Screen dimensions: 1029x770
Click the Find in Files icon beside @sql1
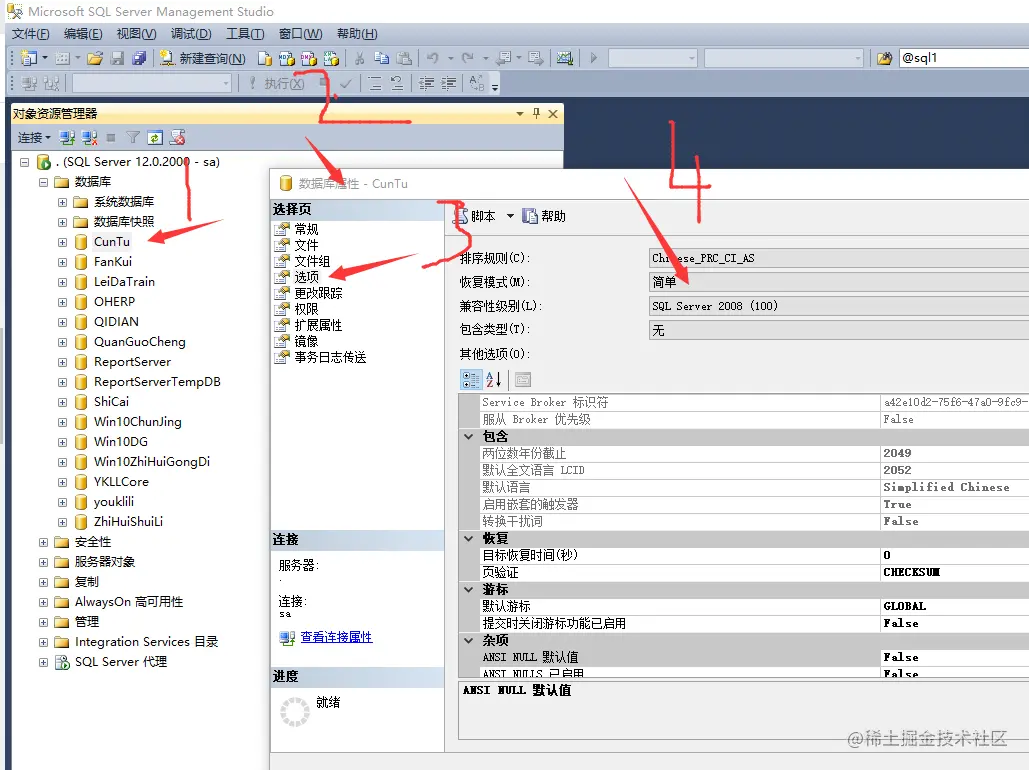click(885, 58)
